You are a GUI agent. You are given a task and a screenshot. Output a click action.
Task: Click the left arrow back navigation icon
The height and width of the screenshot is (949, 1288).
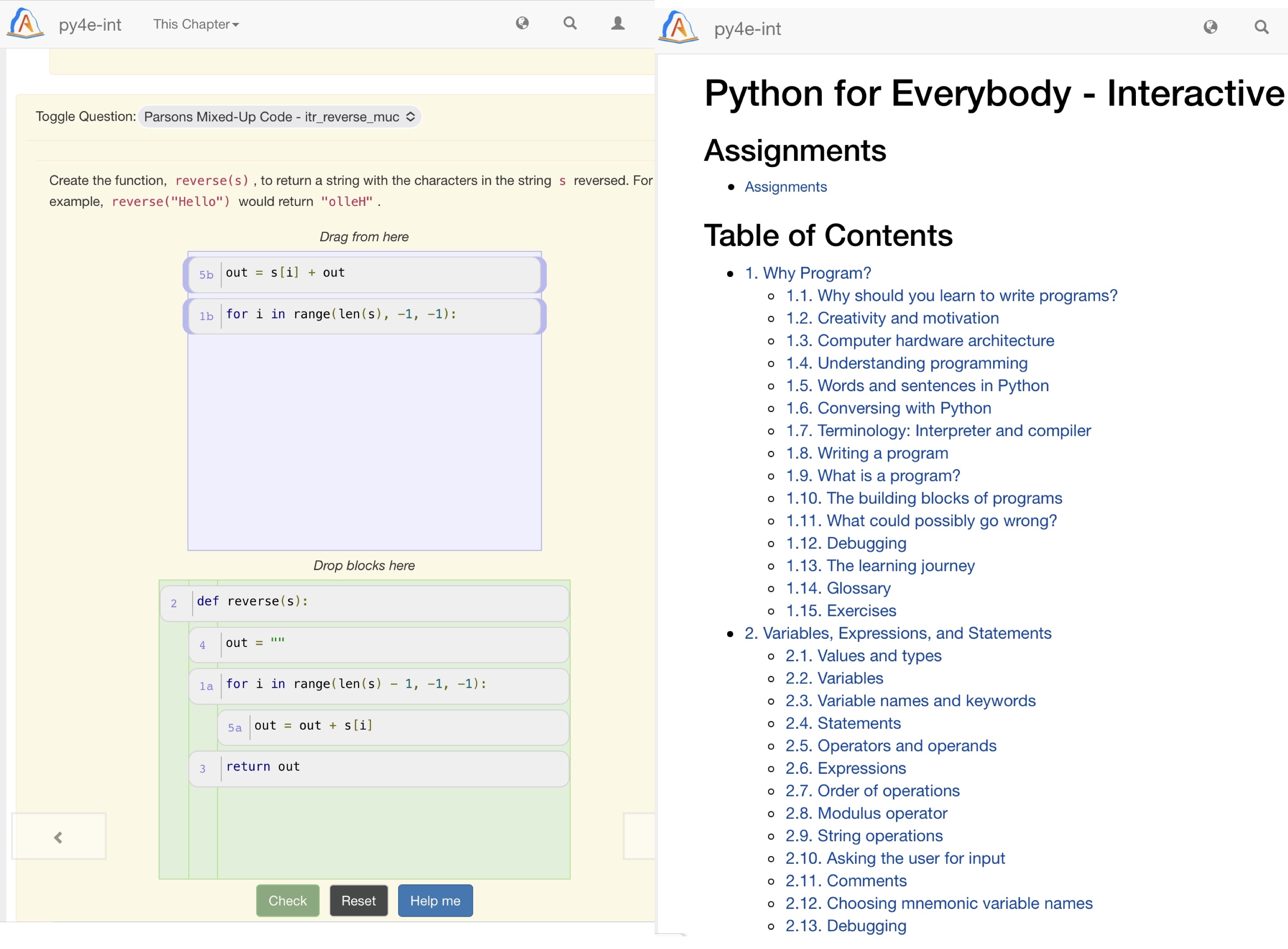tap(58, 836)
